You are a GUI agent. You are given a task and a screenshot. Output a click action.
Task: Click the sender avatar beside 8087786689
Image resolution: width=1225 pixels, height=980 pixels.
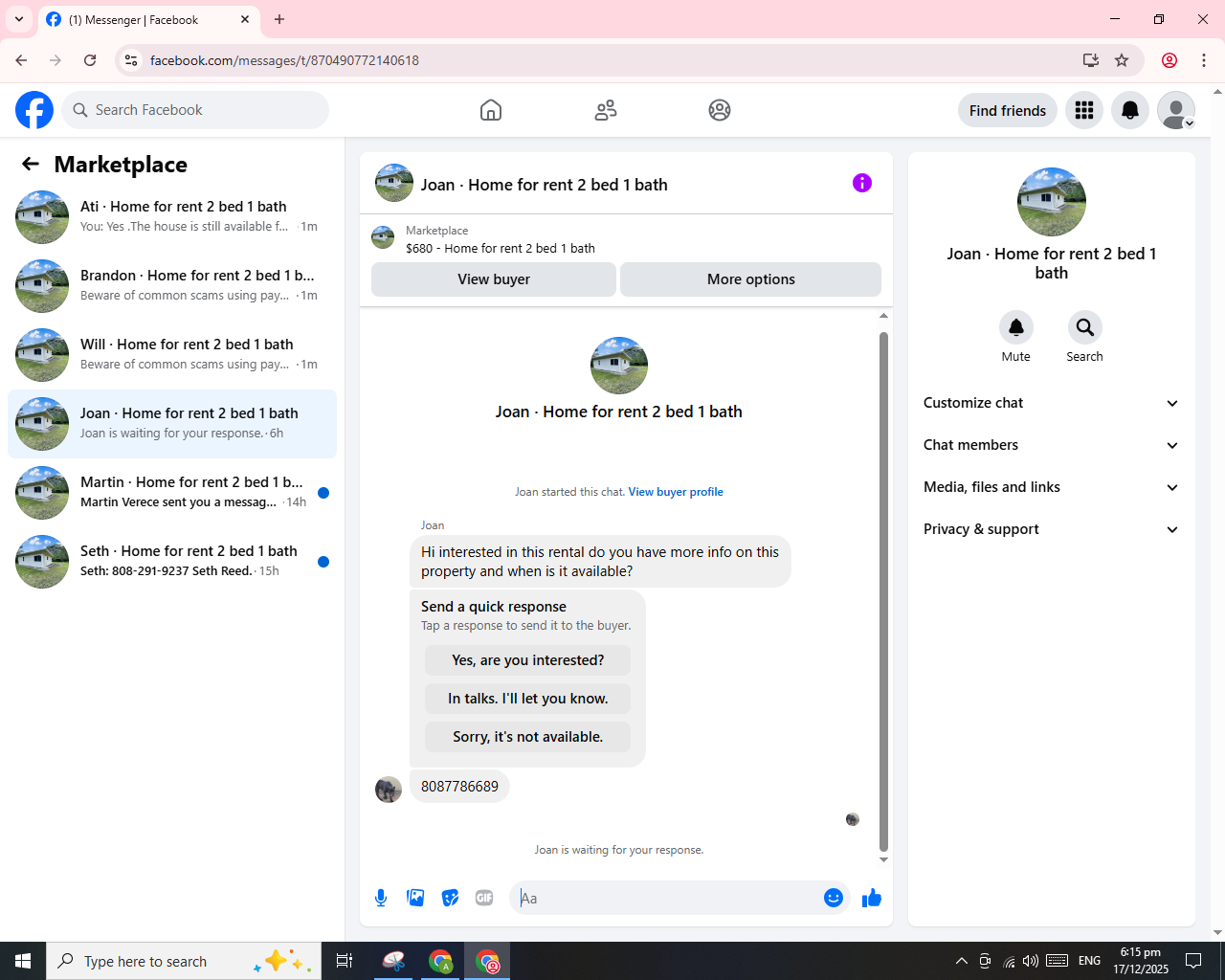pos(389,790)
